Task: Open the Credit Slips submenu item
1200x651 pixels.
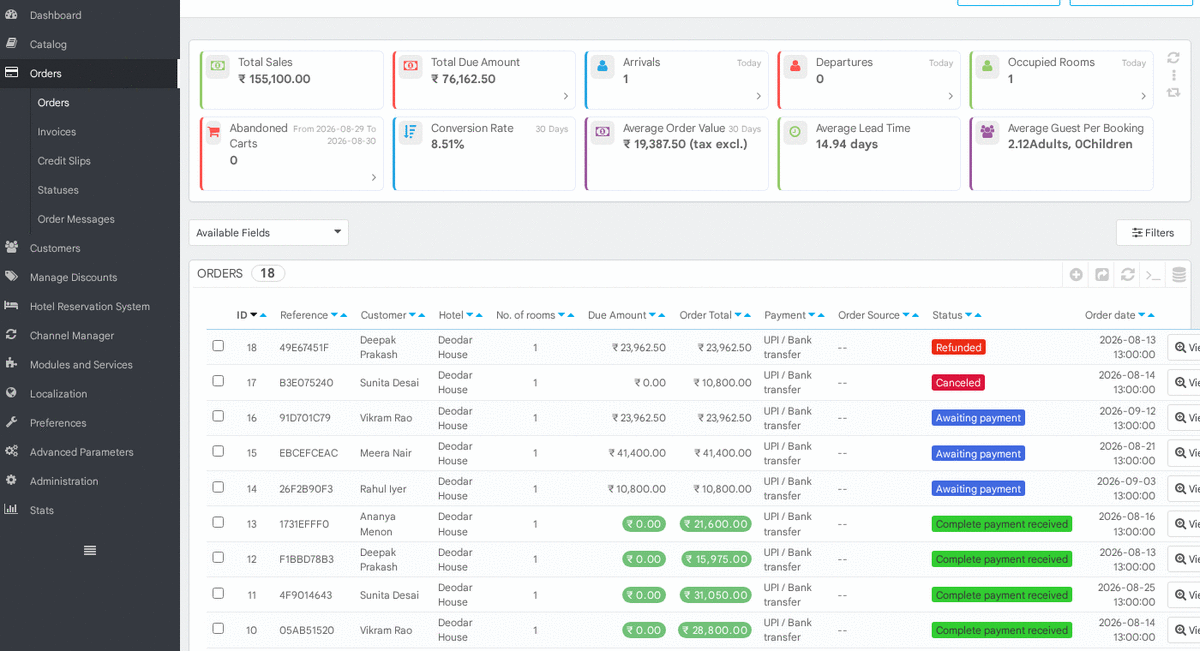Action: [x=64, y=160]
